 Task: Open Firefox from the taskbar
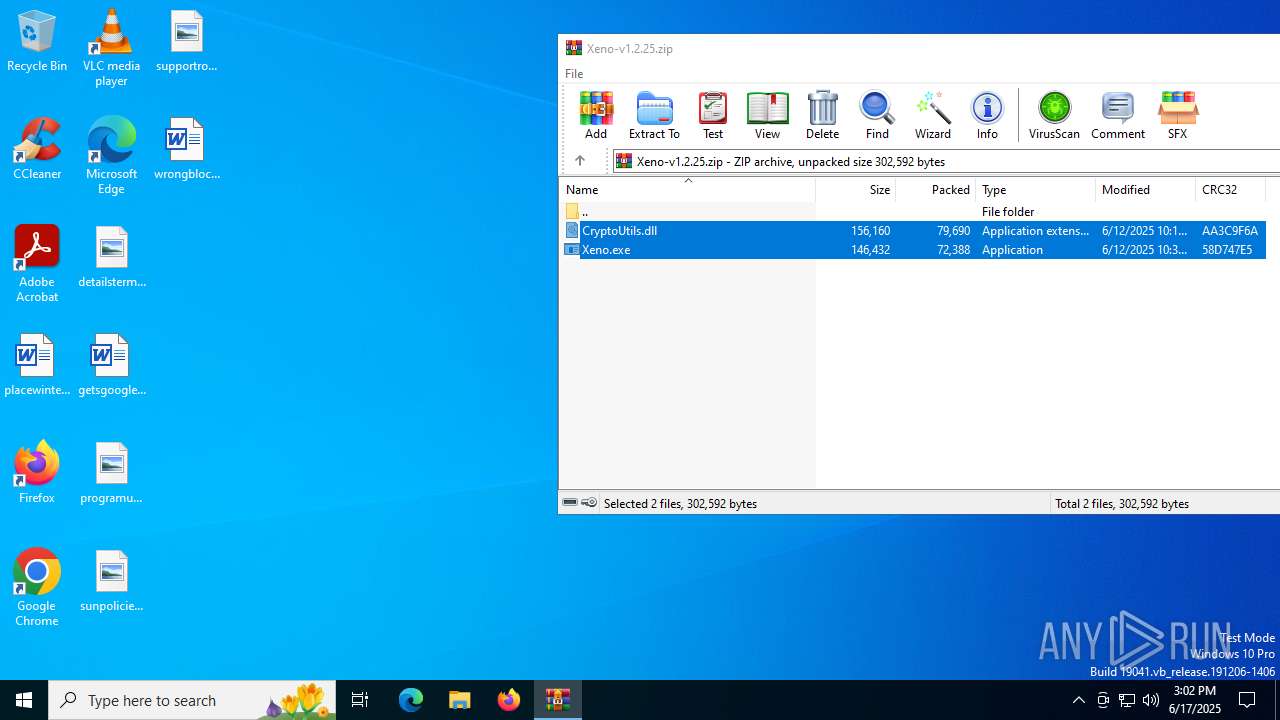(509, 700)
